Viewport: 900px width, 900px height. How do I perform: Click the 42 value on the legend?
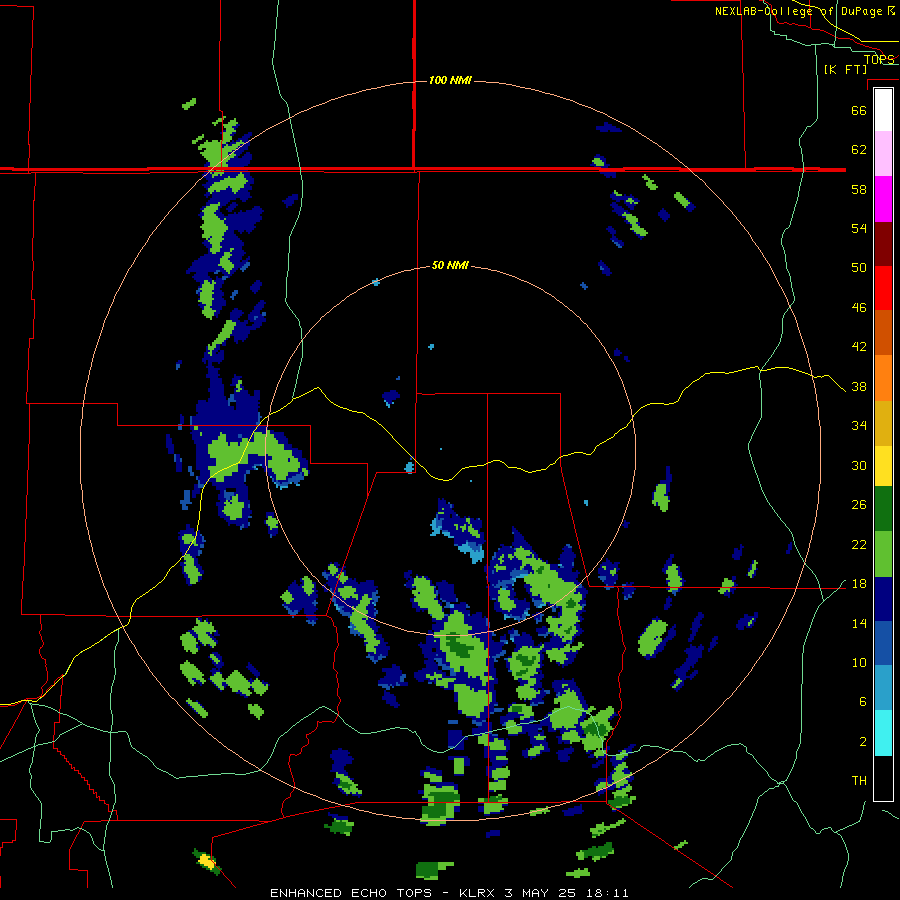tap(859, 347)
